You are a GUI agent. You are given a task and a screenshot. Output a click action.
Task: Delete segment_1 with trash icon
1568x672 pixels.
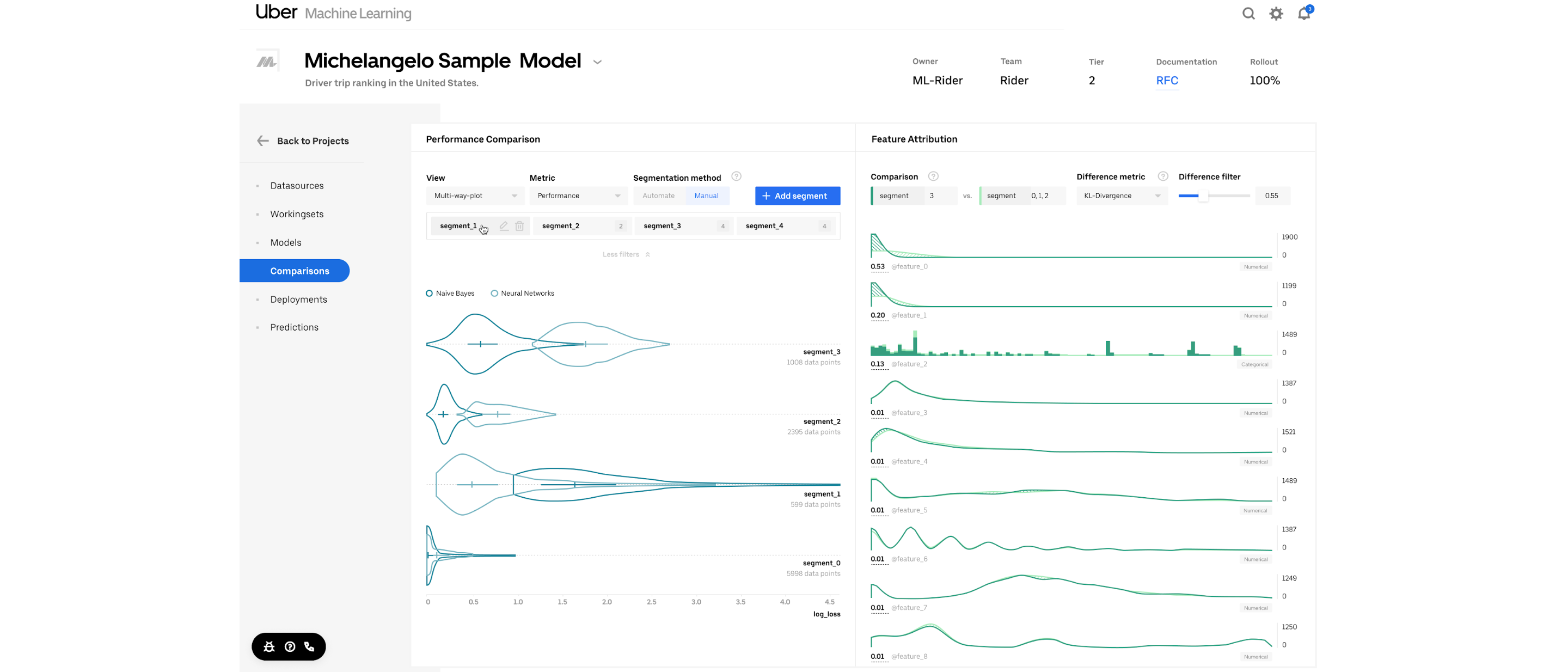click(x=519, y=226)
